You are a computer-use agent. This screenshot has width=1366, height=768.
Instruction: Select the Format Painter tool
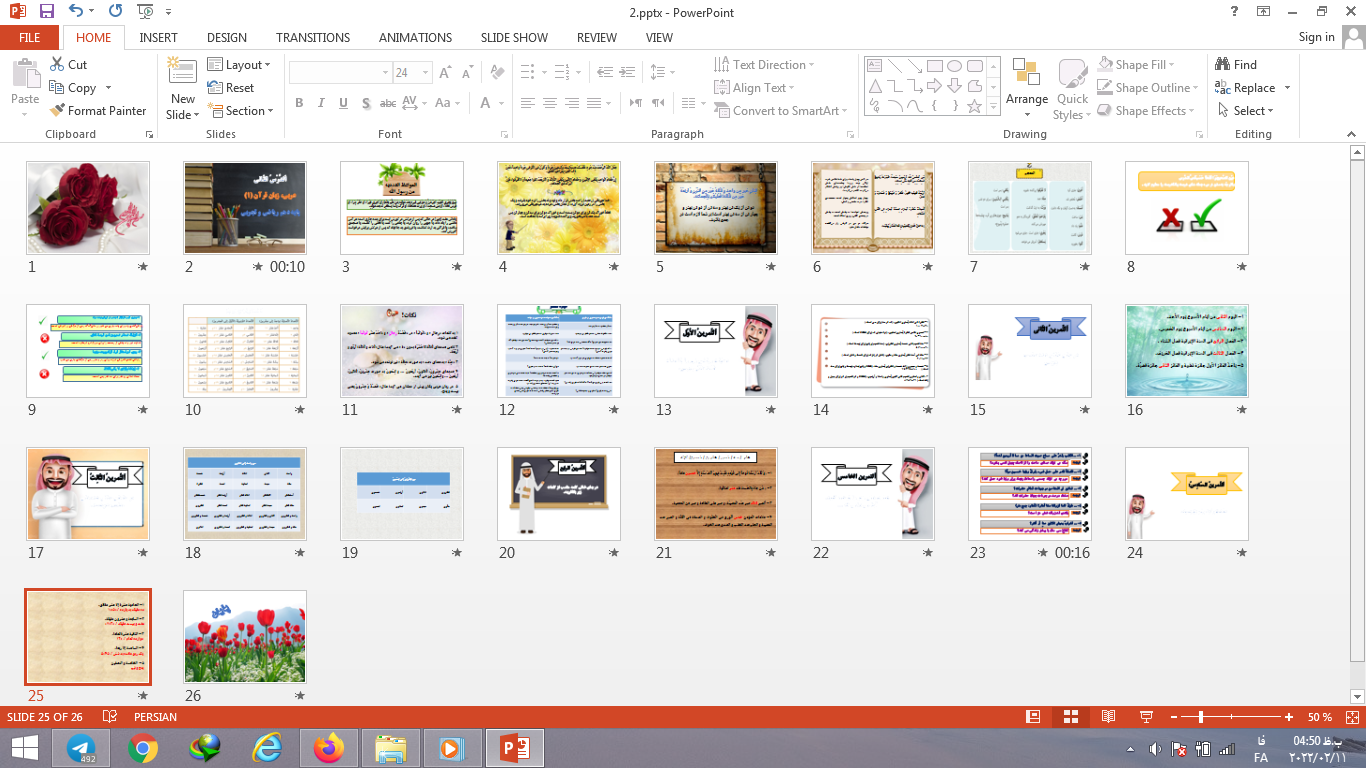coord(98,111)
